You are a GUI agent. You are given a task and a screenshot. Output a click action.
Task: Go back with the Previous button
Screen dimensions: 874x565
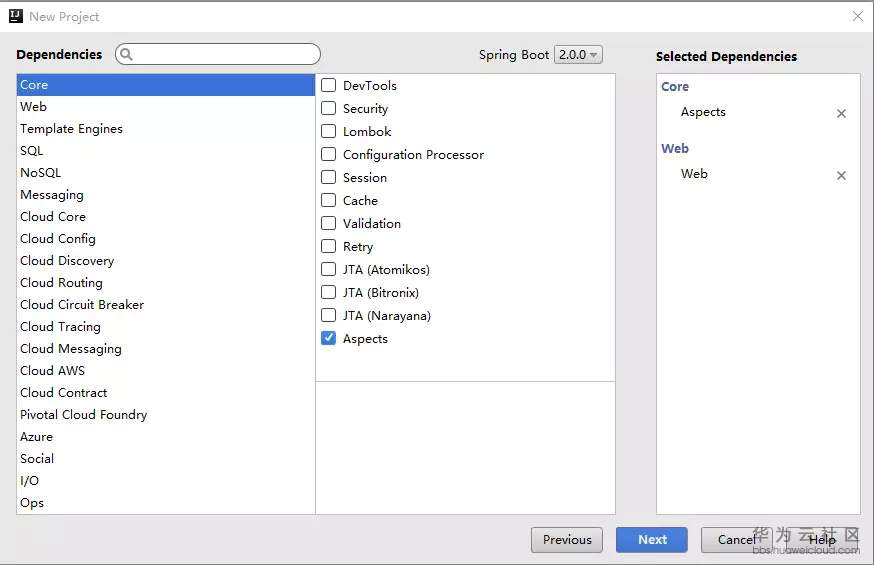coord(567,539)
